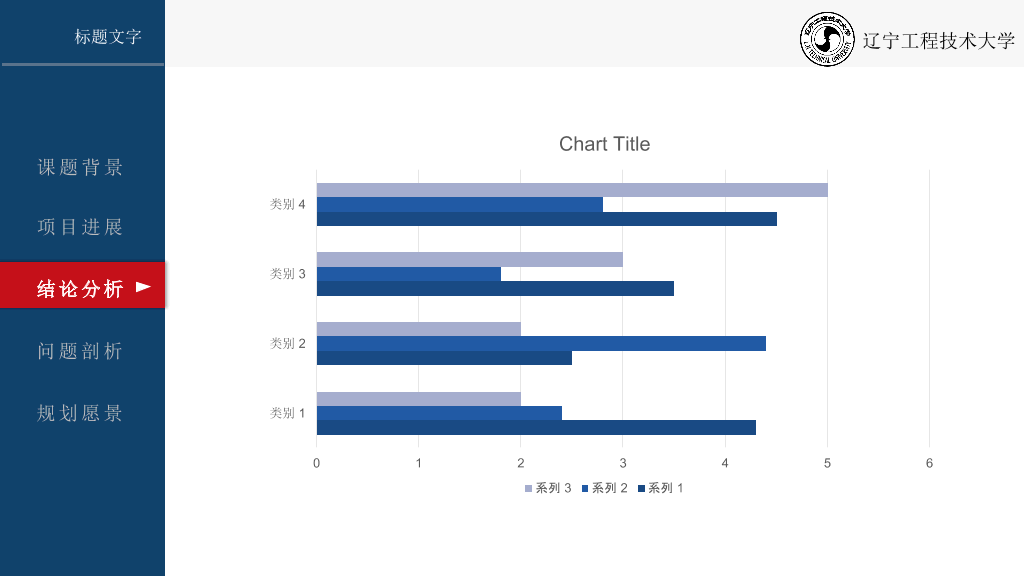Navigate to 问题剖析 in the sidebar
The image size is (1024, 576).
point(80,351)
